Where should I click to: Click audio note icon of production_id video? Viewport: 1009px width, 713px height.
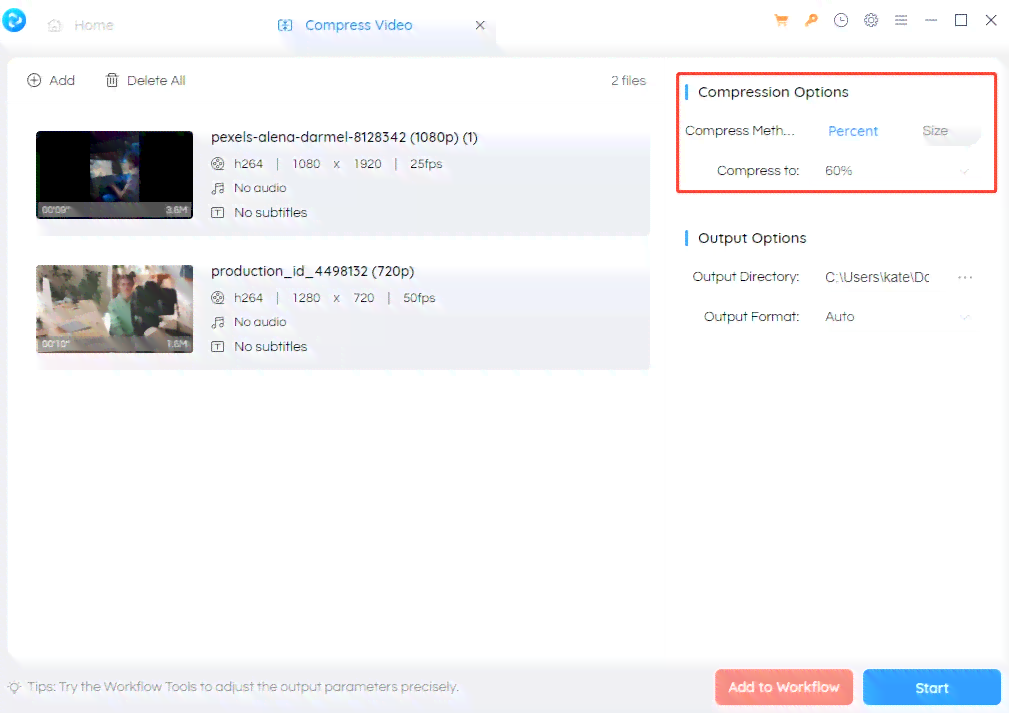pos(218,322)
